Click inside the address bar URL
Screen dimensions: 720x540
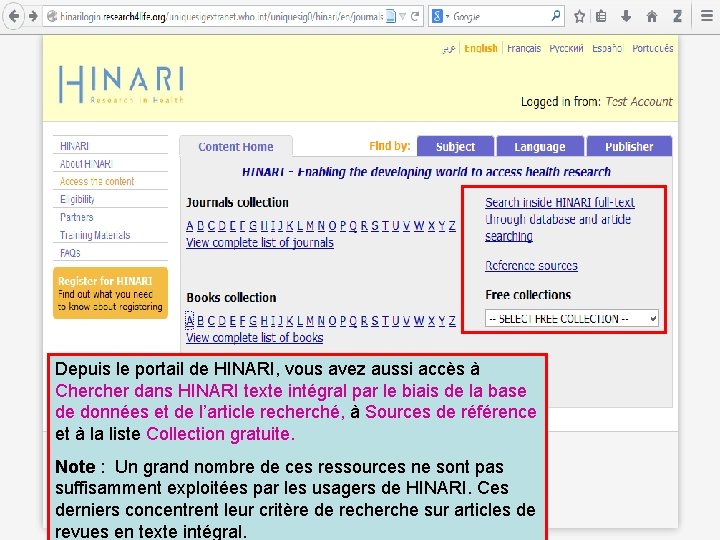[x=221, y=17]
